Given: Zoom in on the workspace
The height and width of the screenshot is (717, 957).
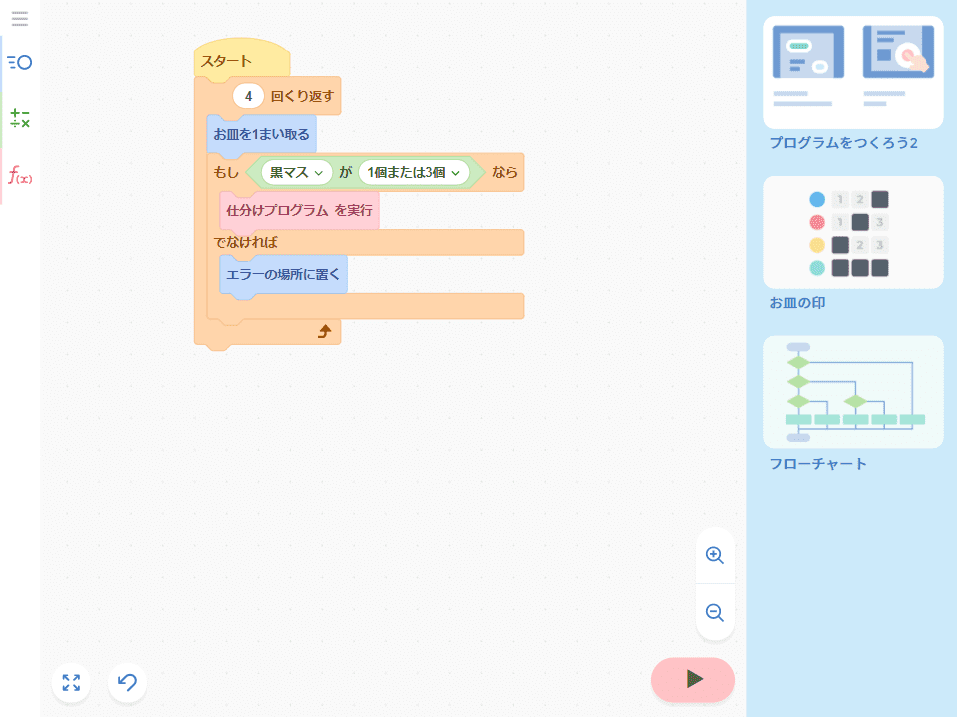Looking at the screenshot, I should (715, 555).
